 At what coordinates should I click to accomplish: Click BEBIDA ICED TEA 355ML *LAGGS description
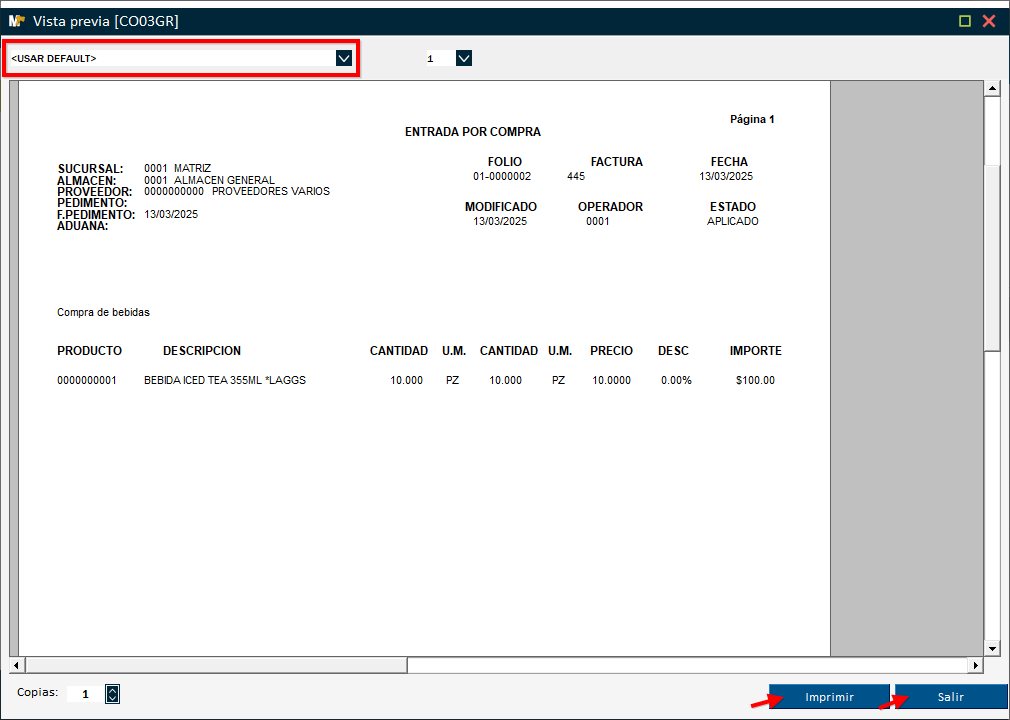pos(225,381)
